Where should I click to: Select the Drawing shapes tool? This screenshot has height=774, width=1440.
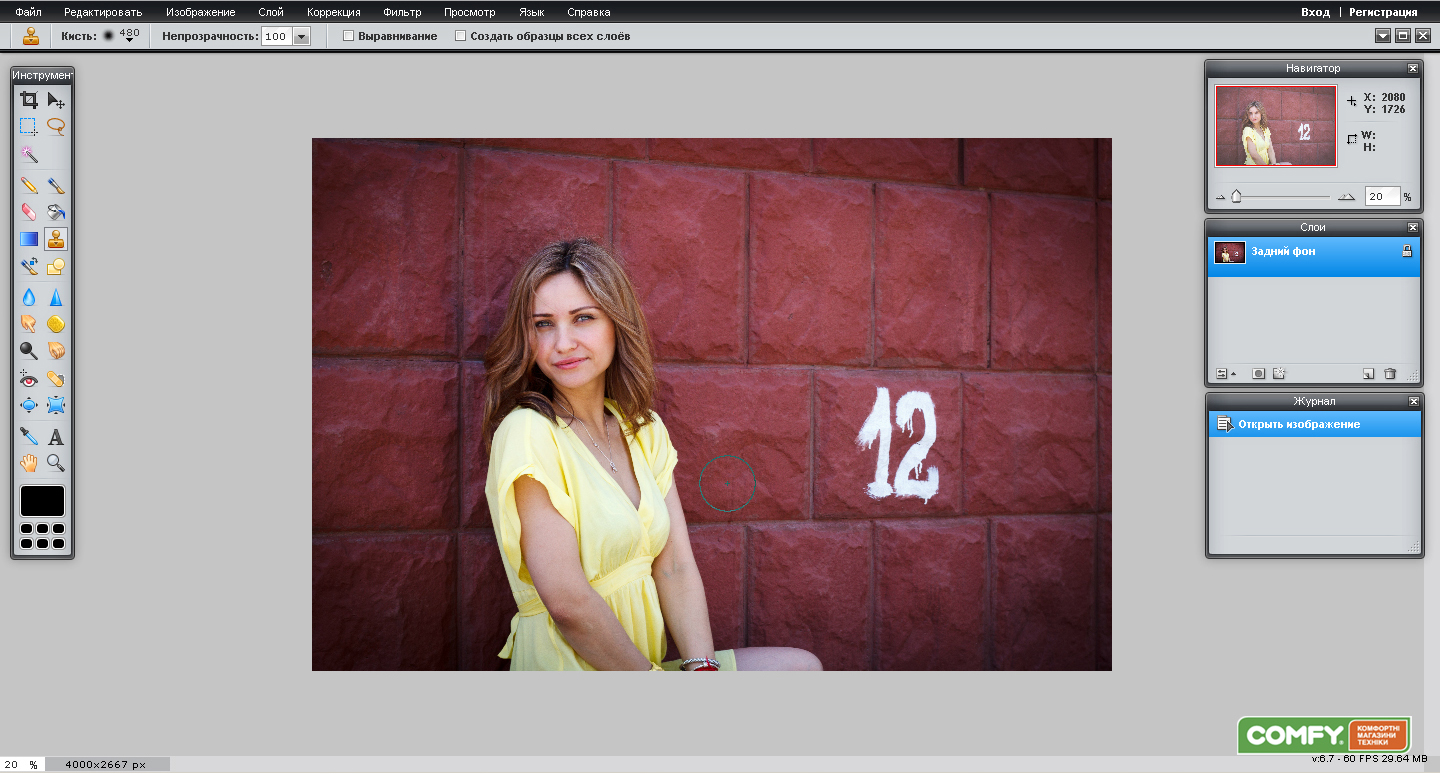56,266
